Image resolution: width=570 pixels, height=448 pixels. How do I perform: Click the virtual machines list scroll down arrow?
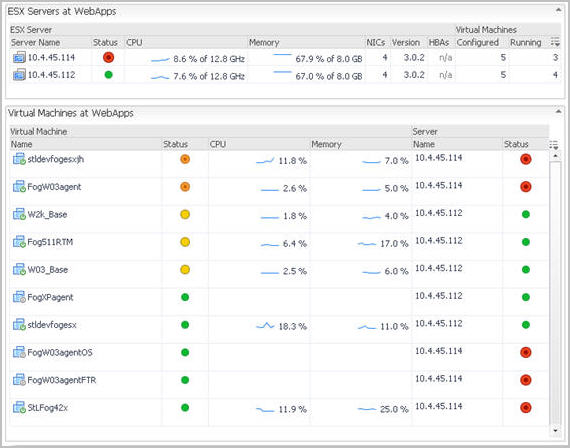coord(555,430)
